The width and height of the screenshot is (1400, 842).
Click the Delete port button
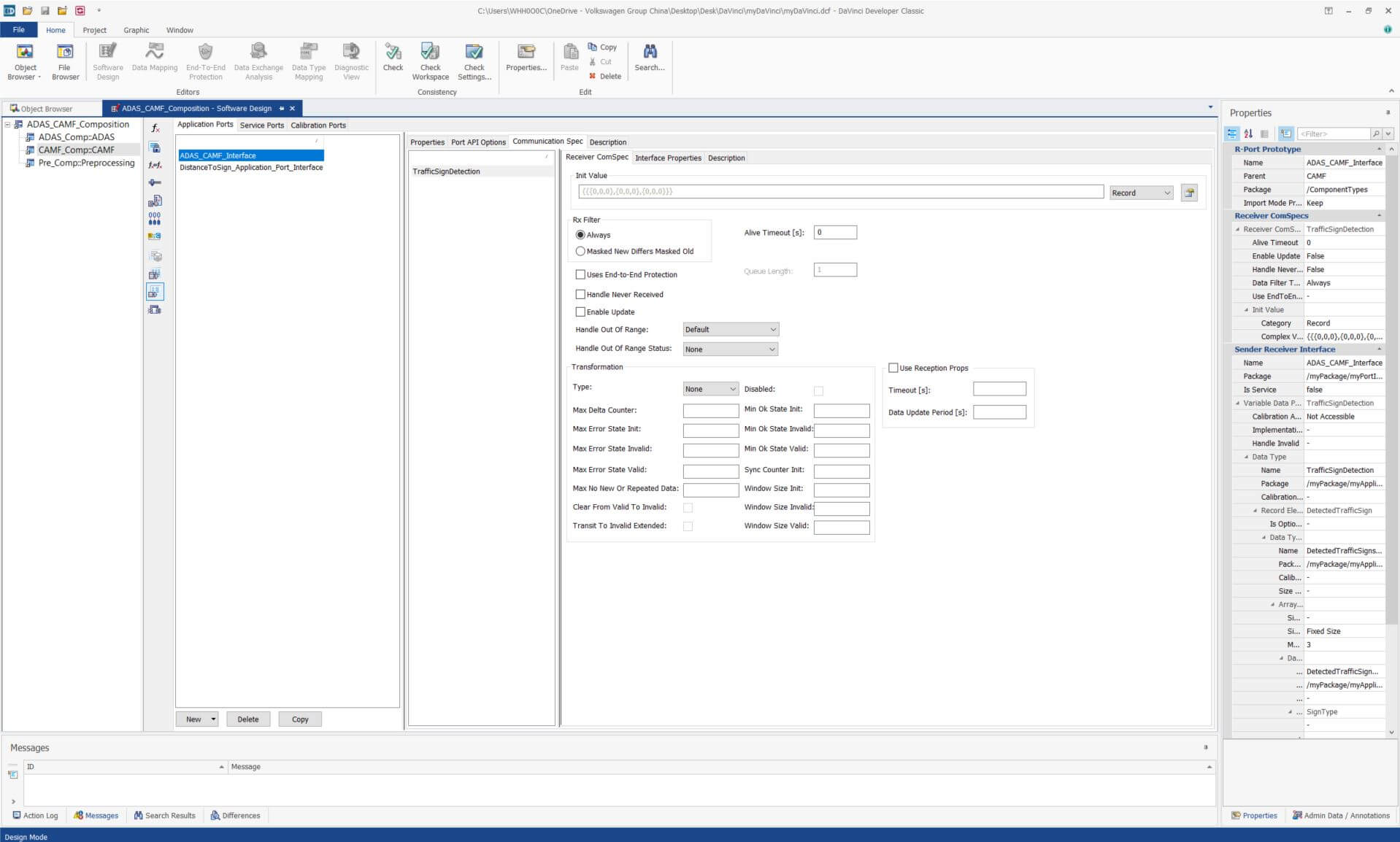[247, 719]
